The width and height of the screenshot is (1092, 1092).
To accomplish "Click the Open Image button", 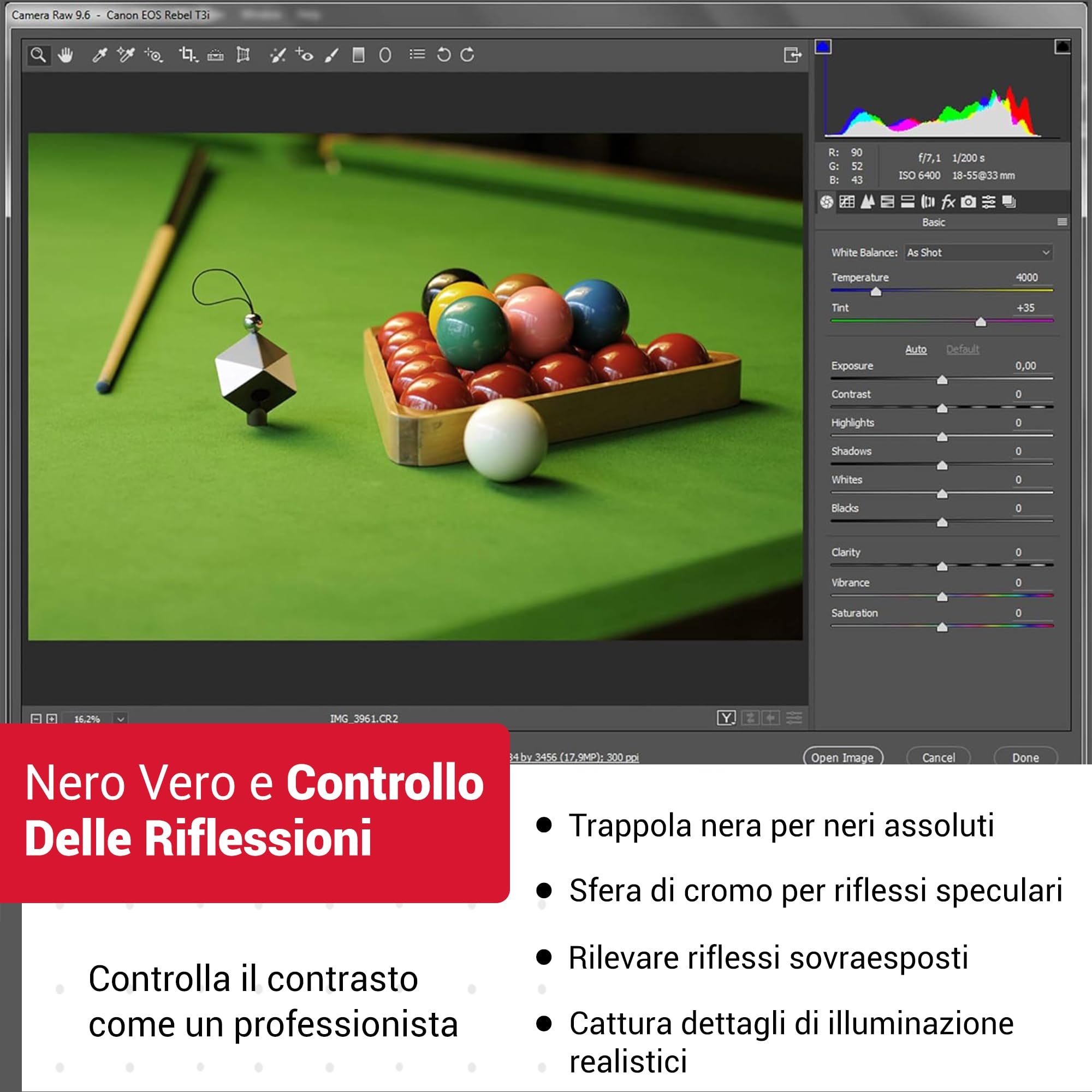I will click(x=842, y=757).
